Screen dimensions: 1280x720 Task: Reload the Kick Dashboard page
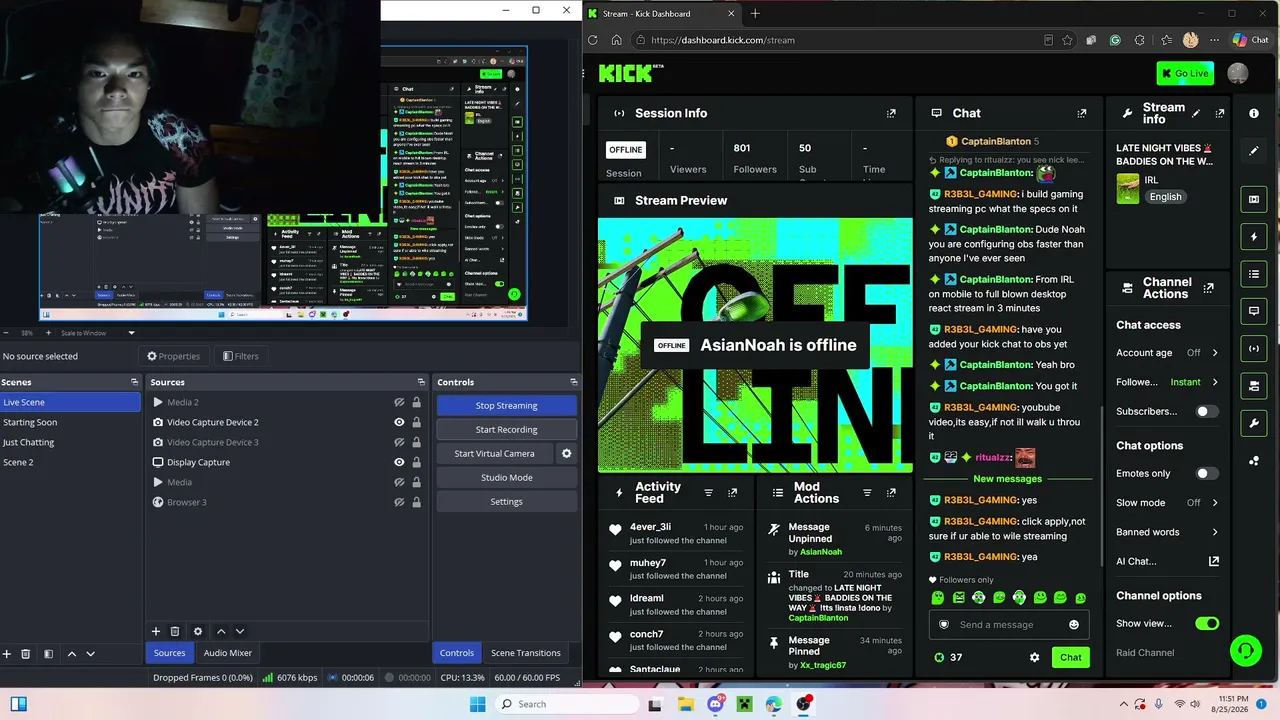pos(593,40)
